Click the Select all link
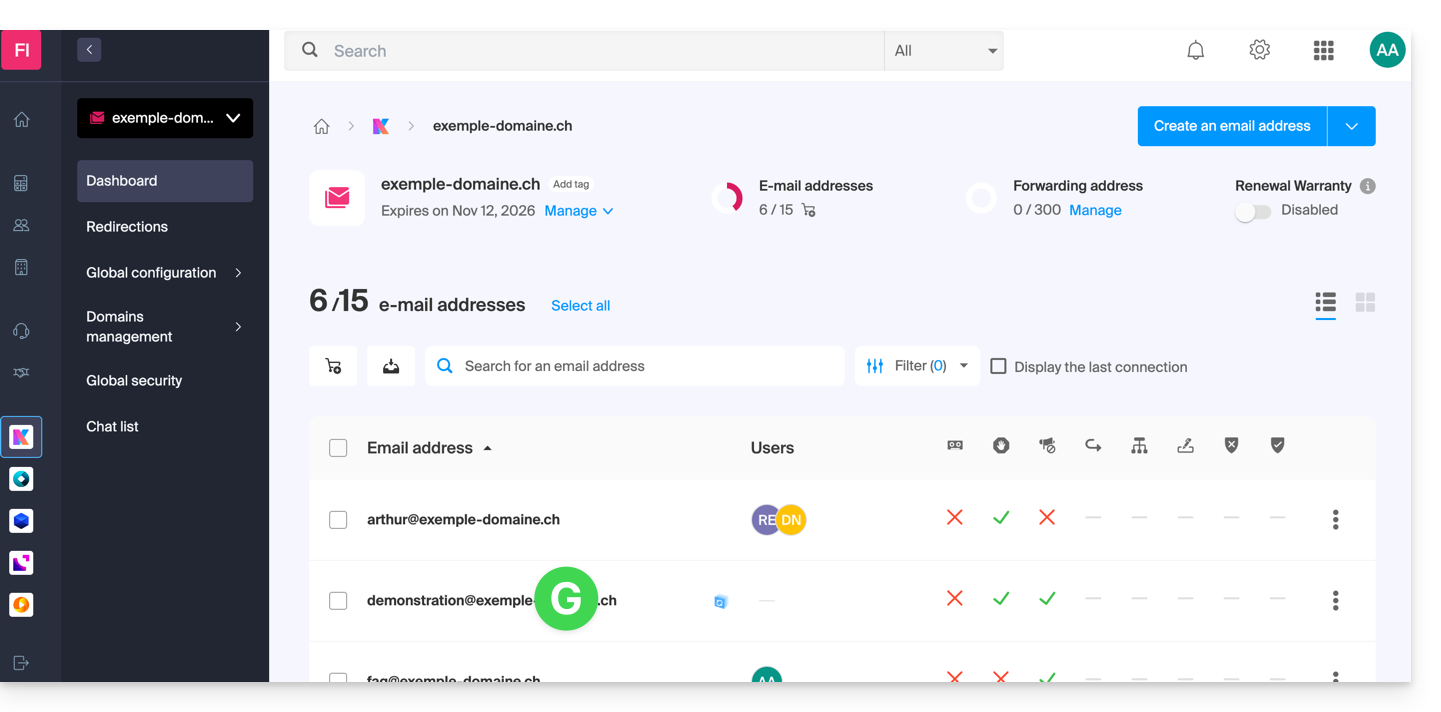 580,306
